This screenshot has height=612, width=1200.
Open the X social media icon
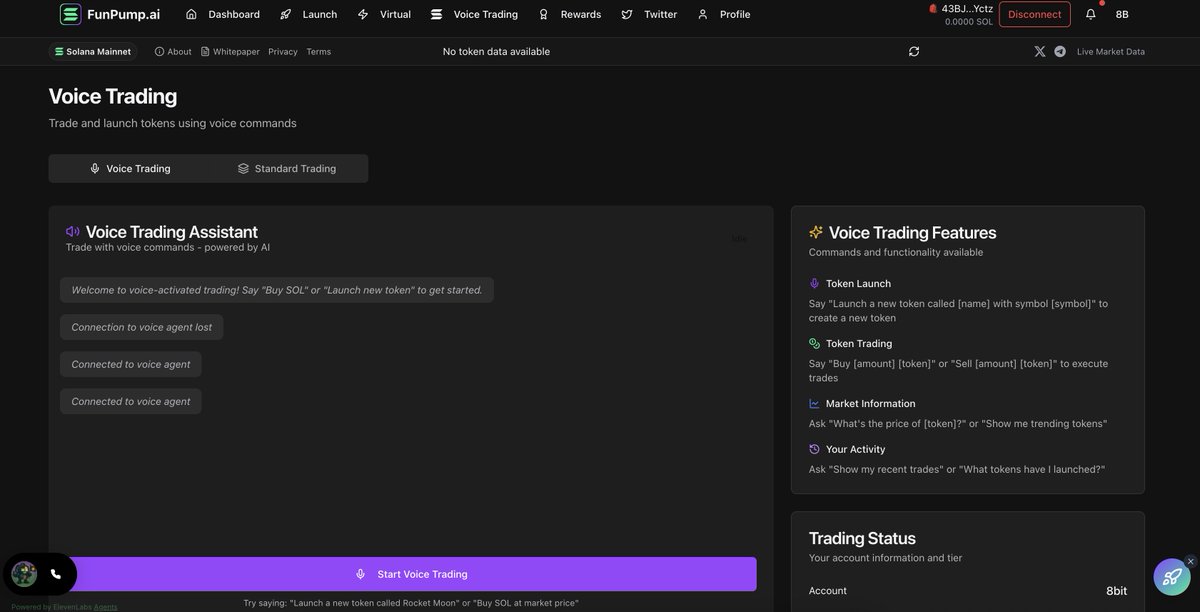click(1040, 51)
